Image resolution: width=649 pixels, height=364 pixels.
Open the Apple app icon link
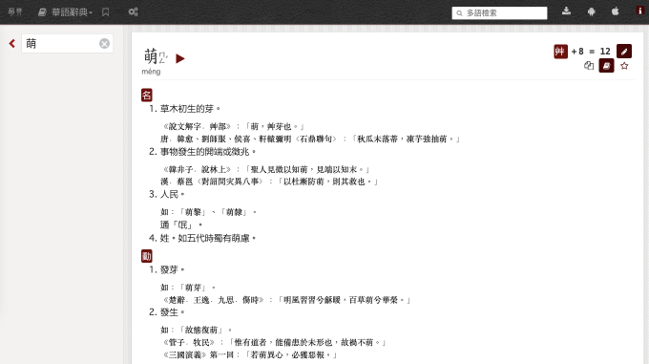pos(615,12)
